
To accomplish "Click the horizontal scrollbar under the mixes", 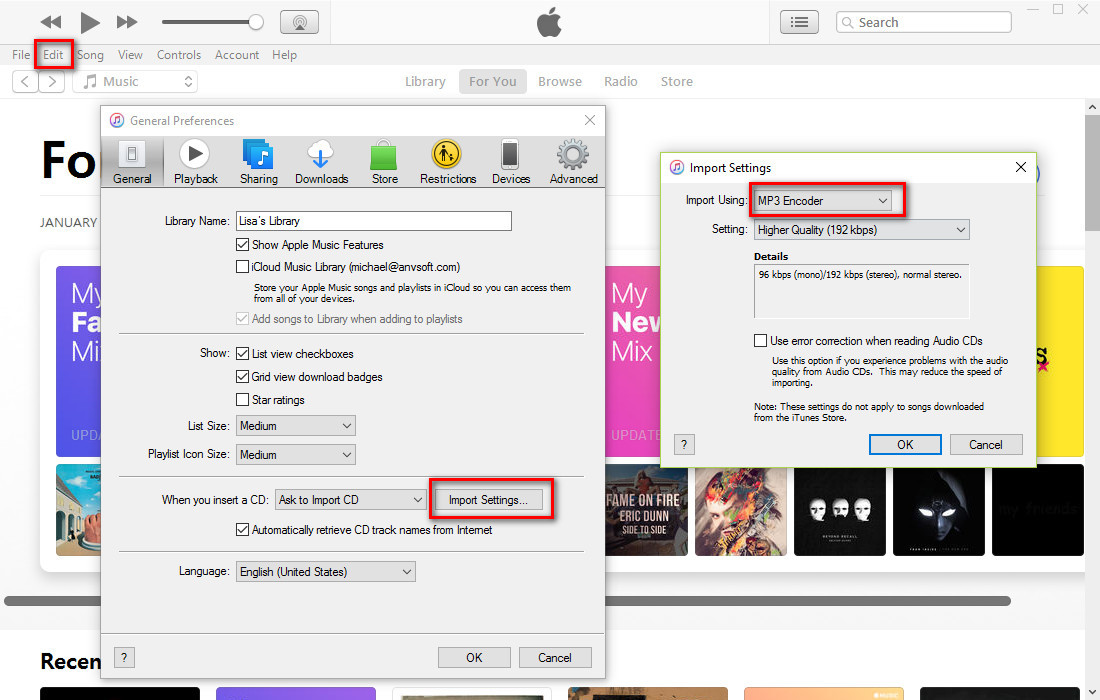I will (507, 601).
